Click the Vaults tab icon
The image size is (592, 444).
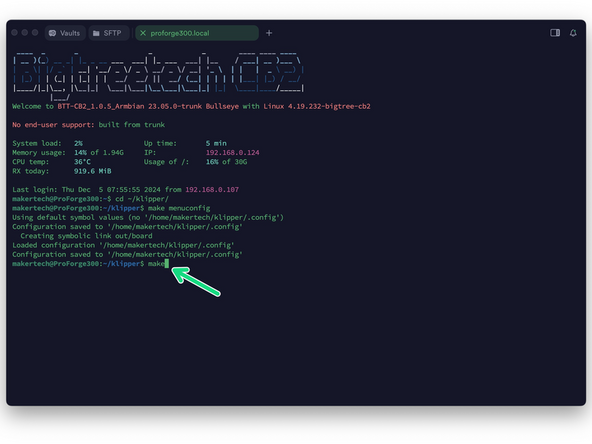tap(52, 33)
